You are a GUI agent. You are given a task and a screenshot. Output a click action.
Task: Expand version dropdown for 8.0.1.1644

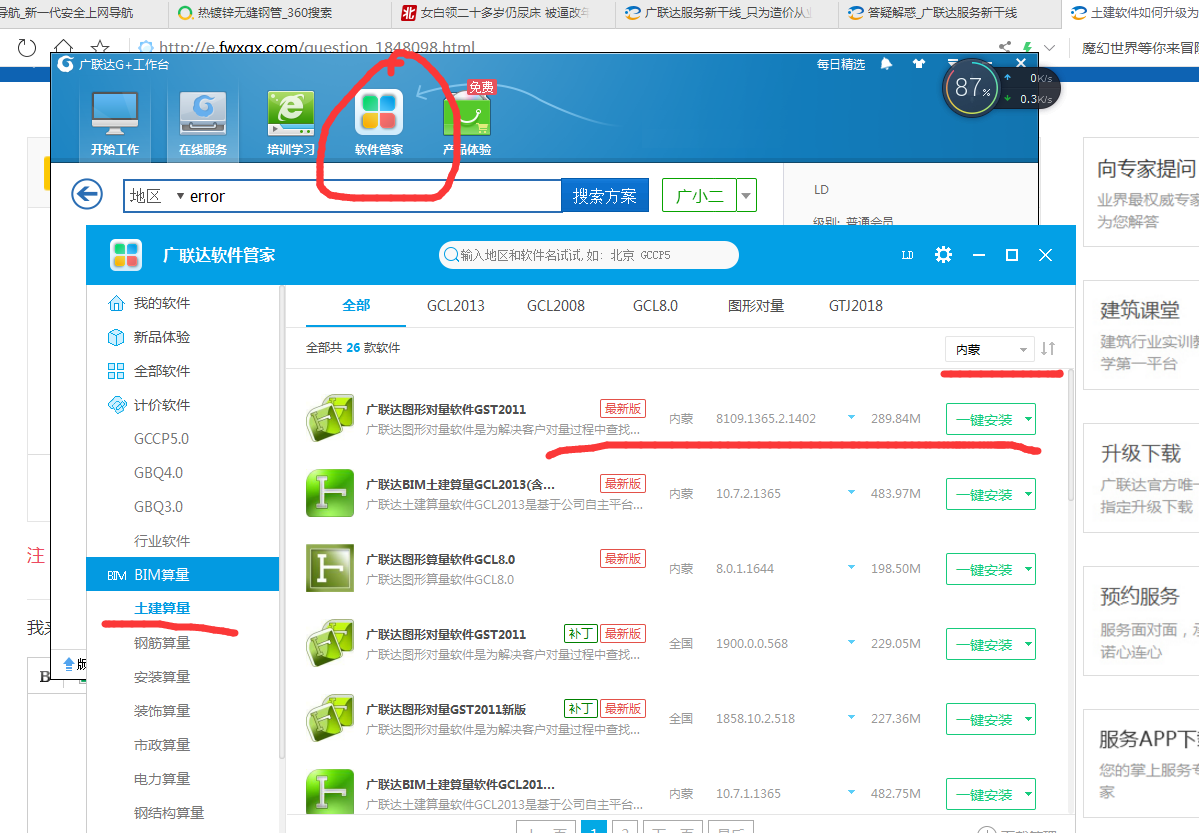click(x=851, y=568)
